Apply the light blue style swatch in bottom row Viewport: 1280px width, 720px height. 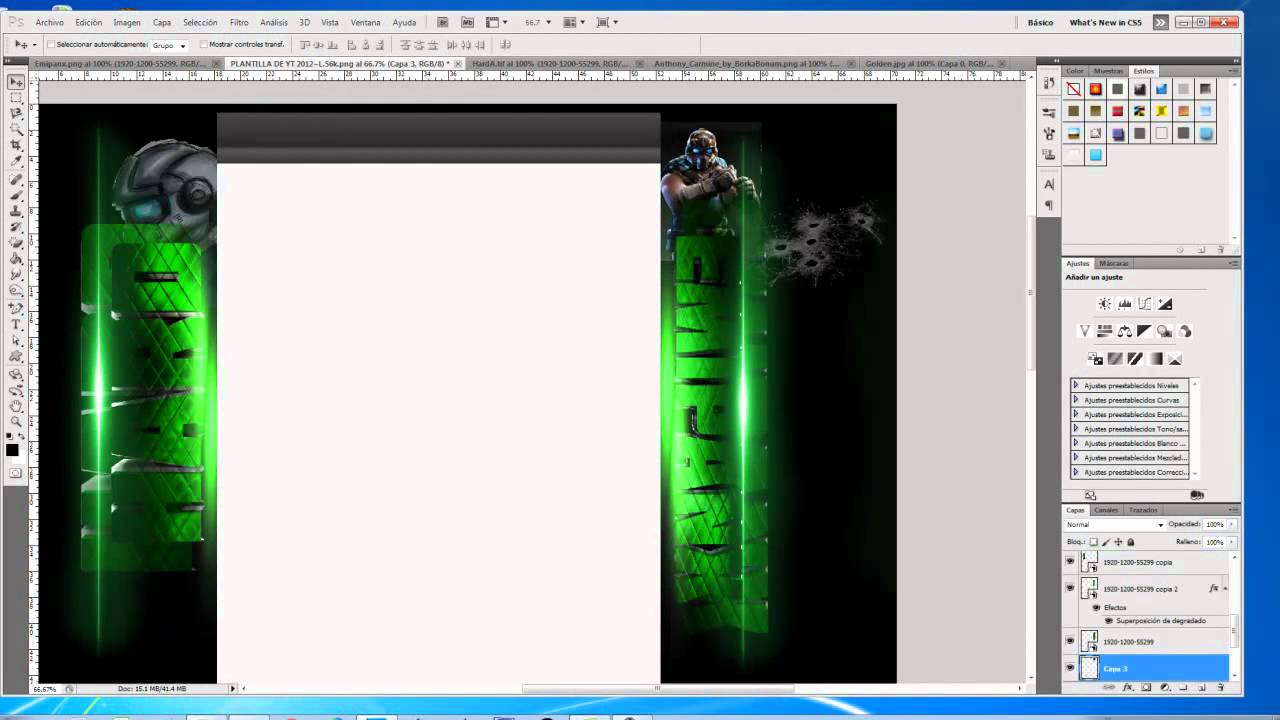1095,155
